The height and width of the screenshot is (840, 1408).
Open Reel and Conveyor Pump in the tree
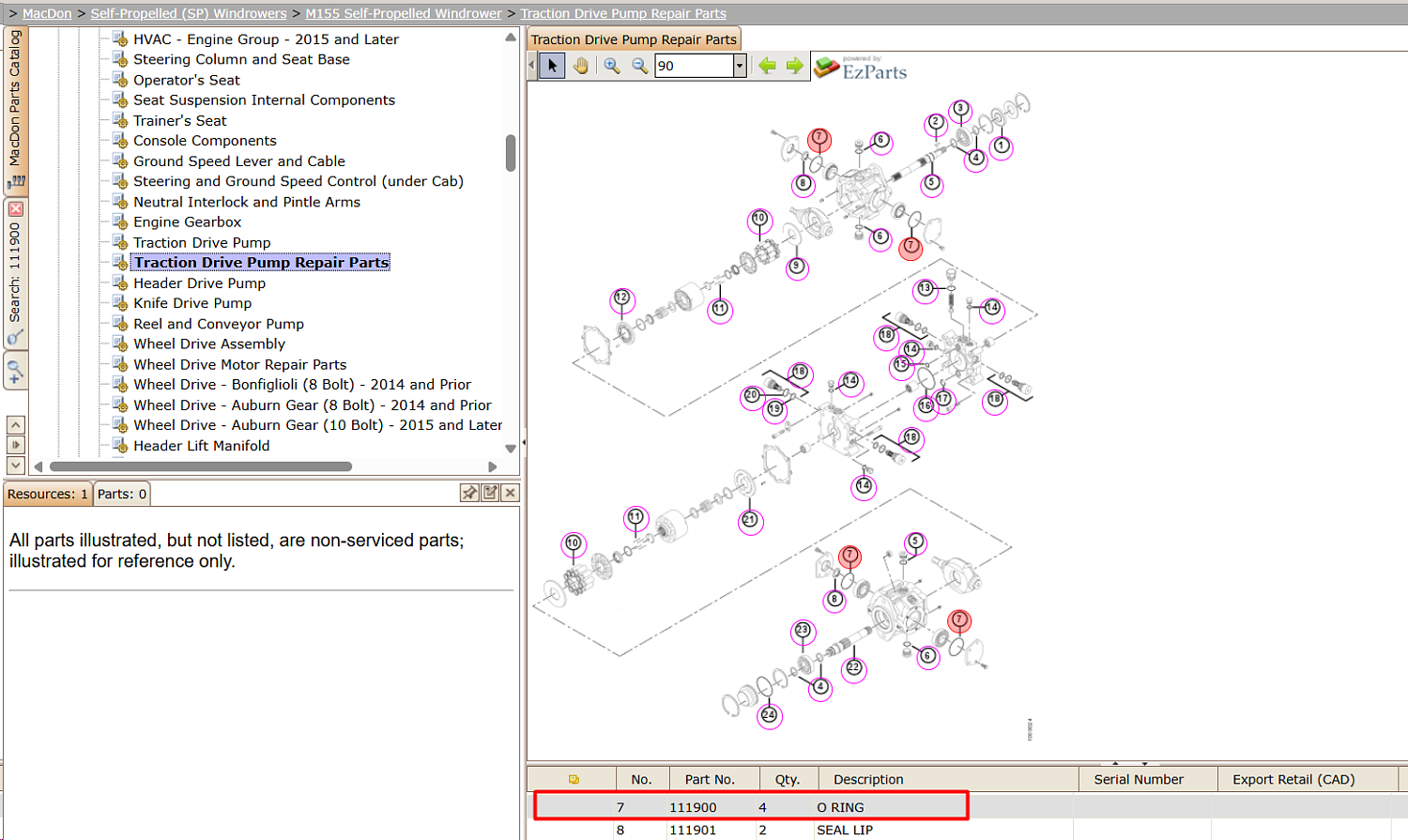(219, 324)
